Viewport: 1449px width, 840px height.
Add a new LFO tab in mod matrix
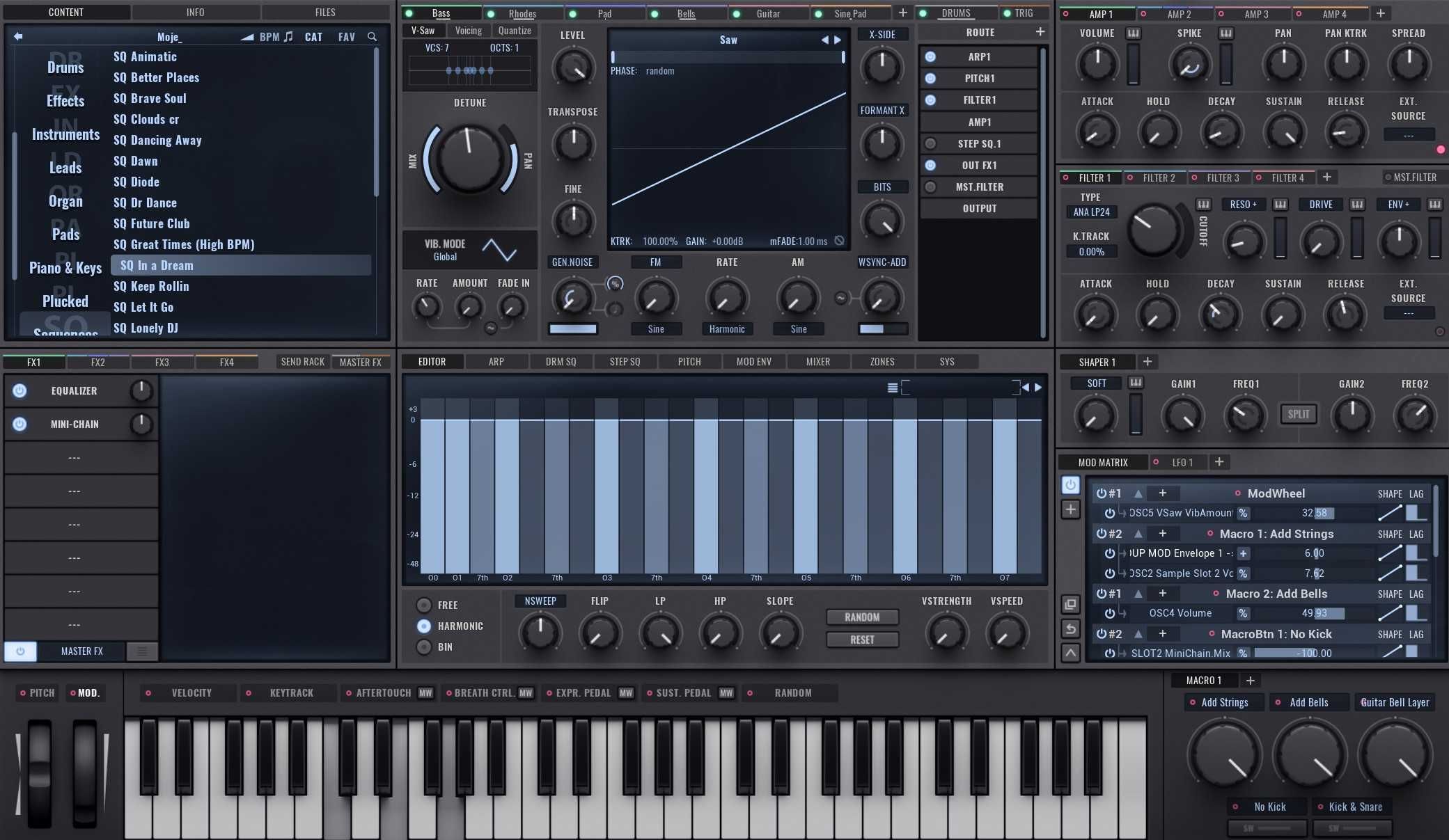1219,461
